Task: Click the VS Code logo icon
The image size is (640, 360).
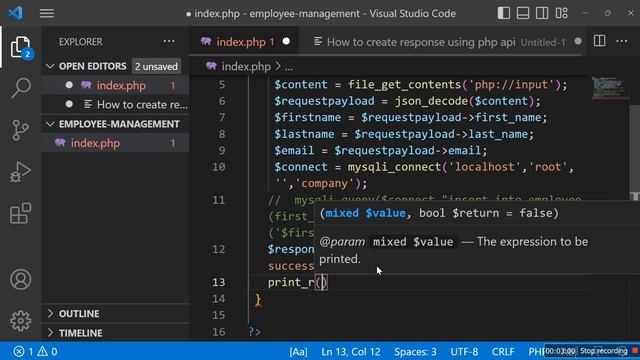Action: (16, 13)
